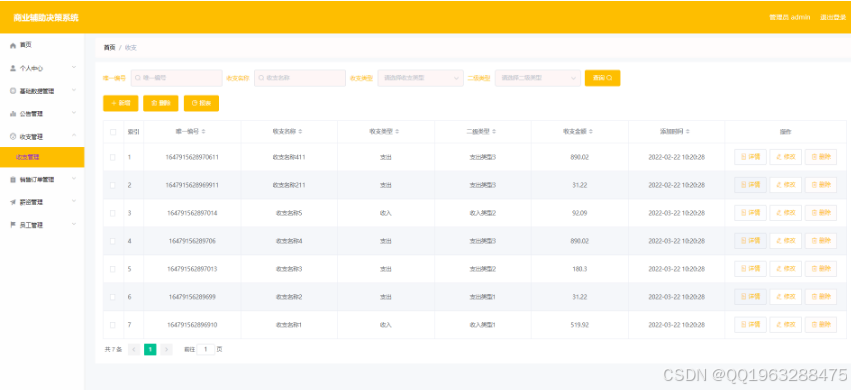
Task: Click the cell 1647915628970611
Action: (192, 157)
